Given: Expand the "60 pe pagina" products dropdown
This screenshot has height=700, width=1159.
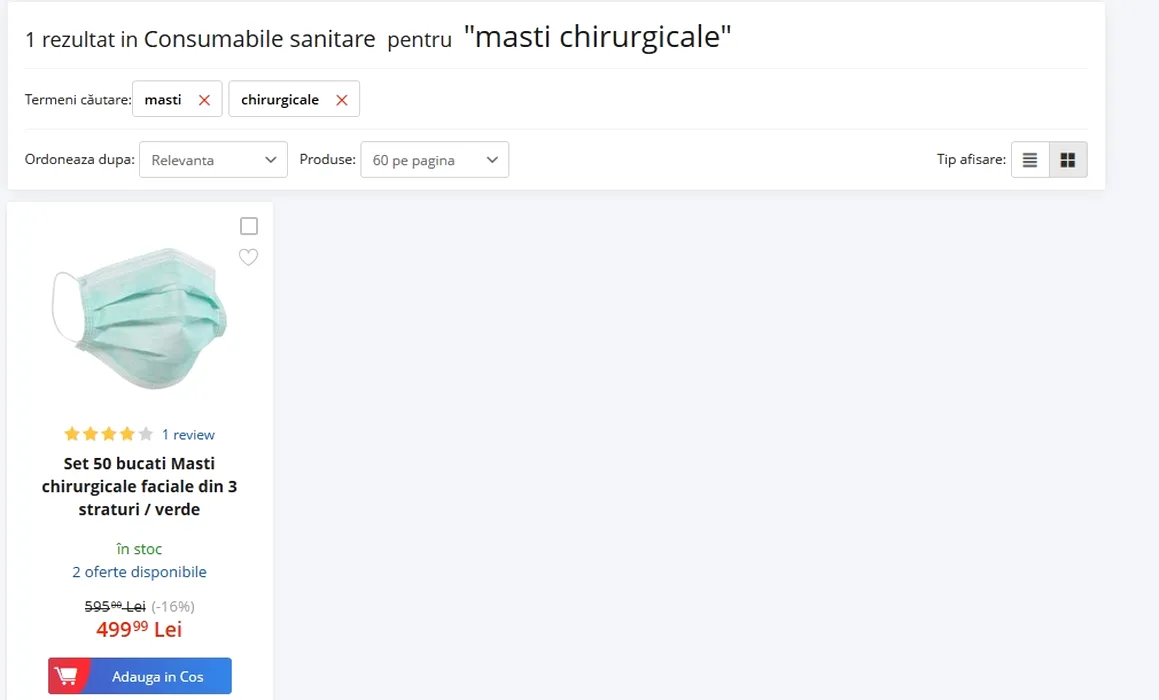Looking at the screenshot, I should coord(434,160).
